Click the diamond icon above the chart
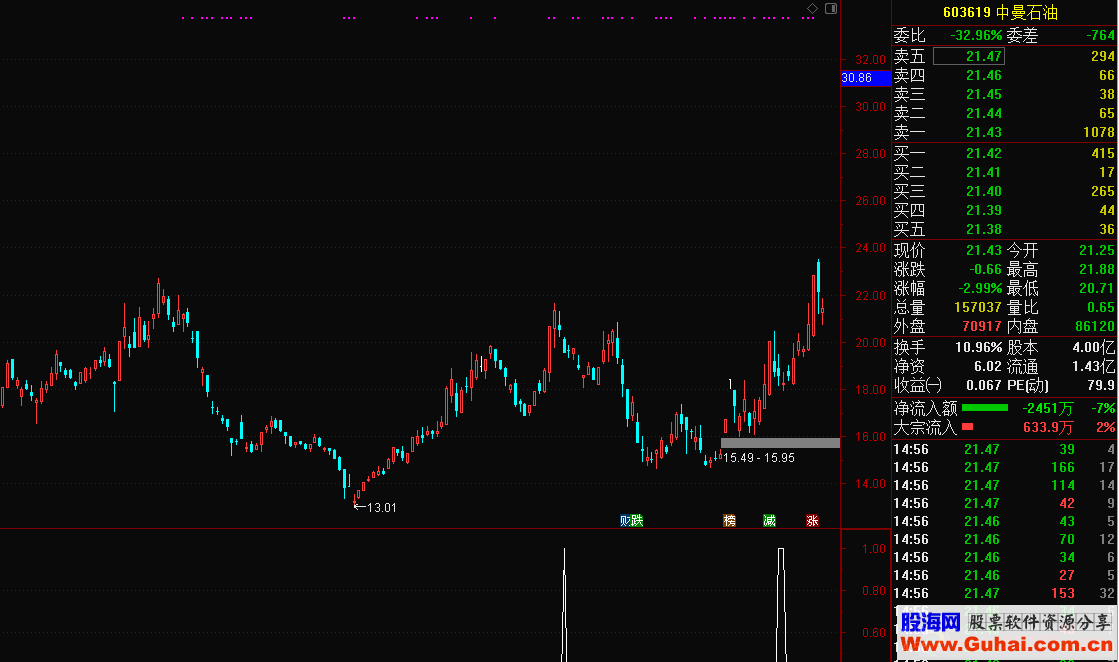 pos(812,9)
